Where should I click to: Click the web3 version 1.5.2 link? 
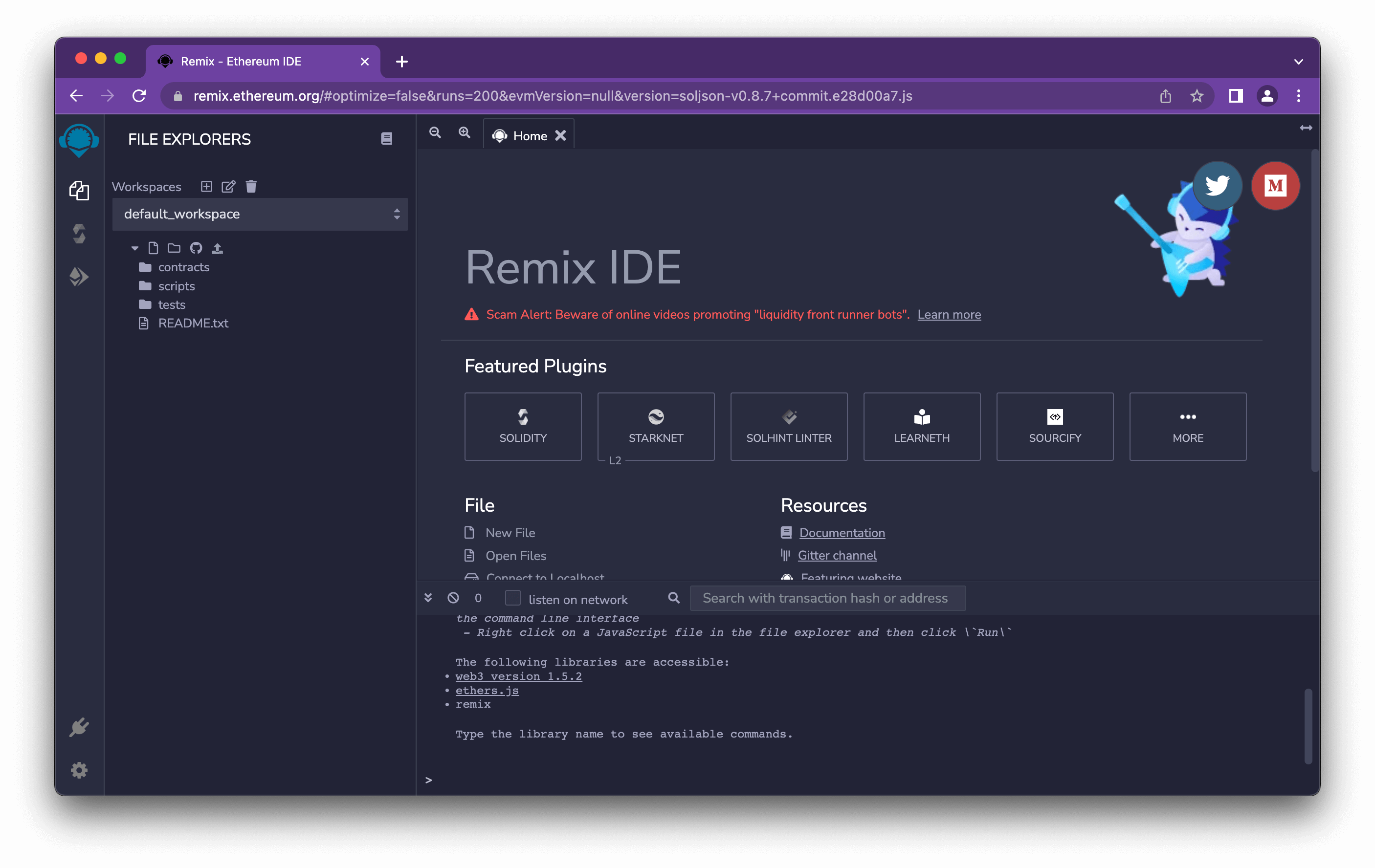(518, 676)
